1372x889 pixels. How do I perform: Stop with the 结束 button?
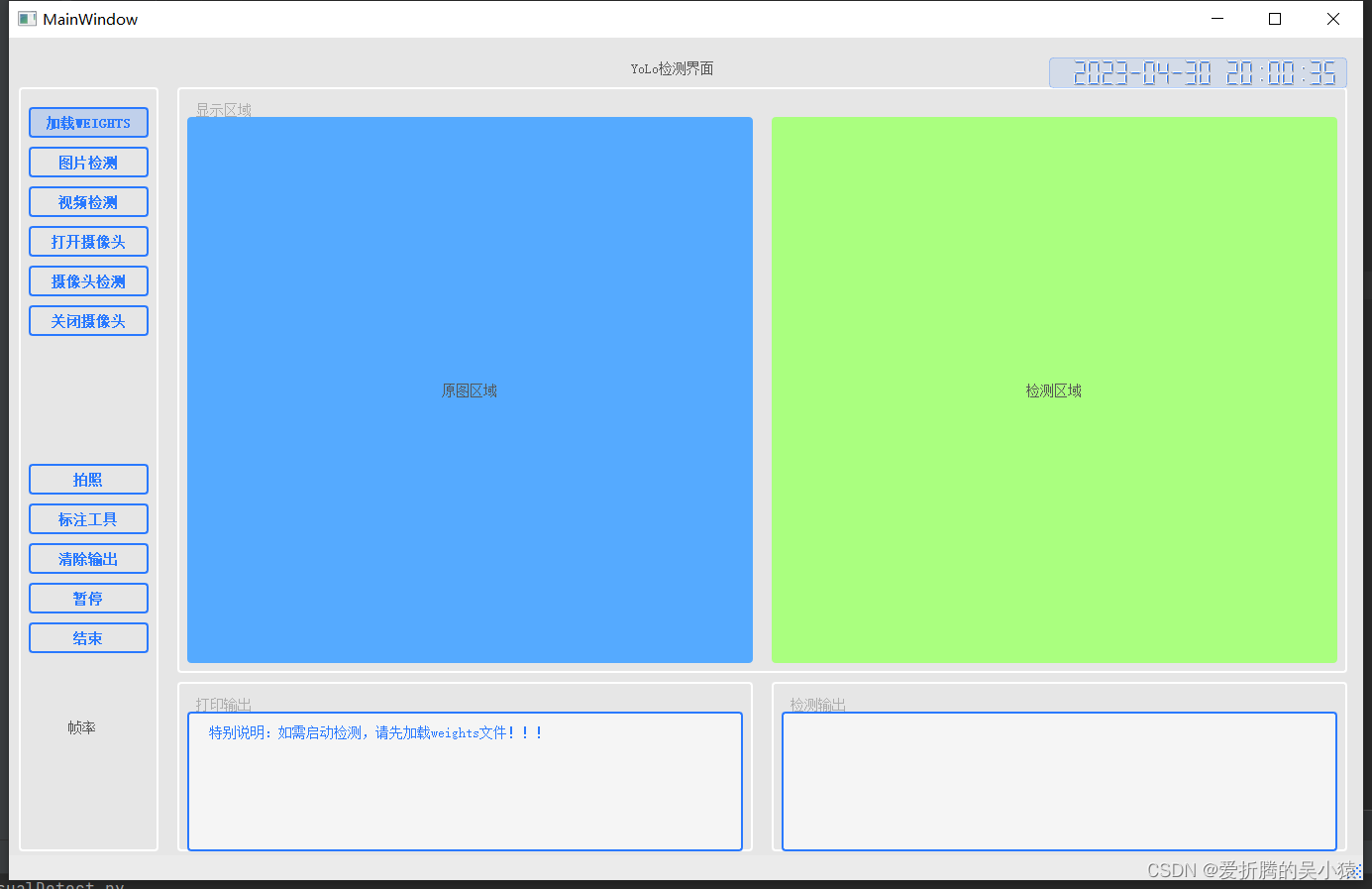click(x=88, y=638)
